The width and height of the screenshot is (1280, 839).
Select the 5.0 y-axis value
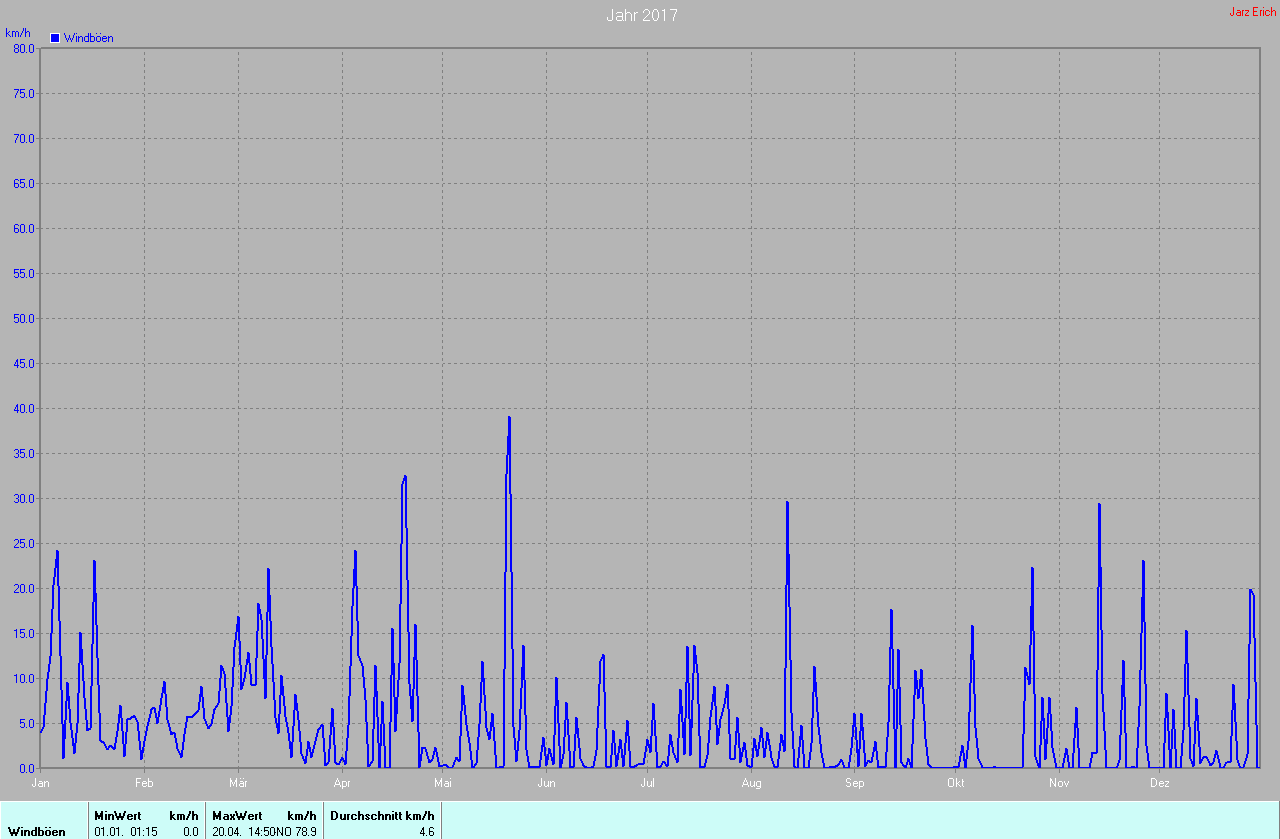point(26,724)
